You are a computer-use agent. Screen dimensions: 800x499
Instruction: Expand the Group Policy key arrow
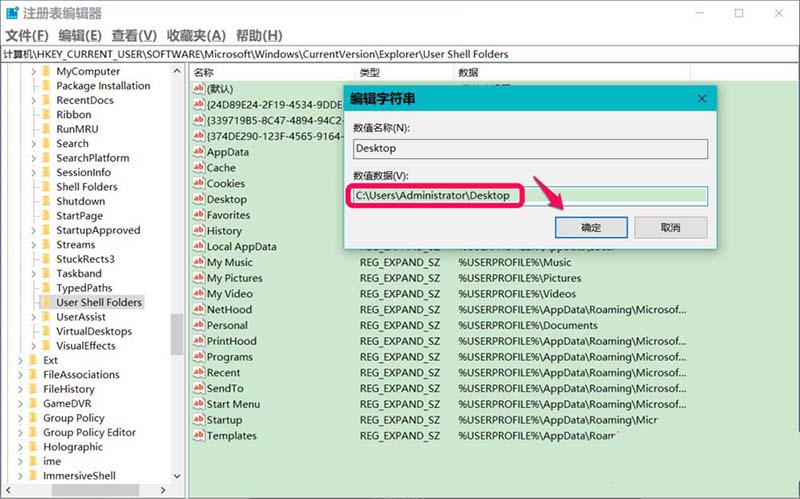(20, 418)
